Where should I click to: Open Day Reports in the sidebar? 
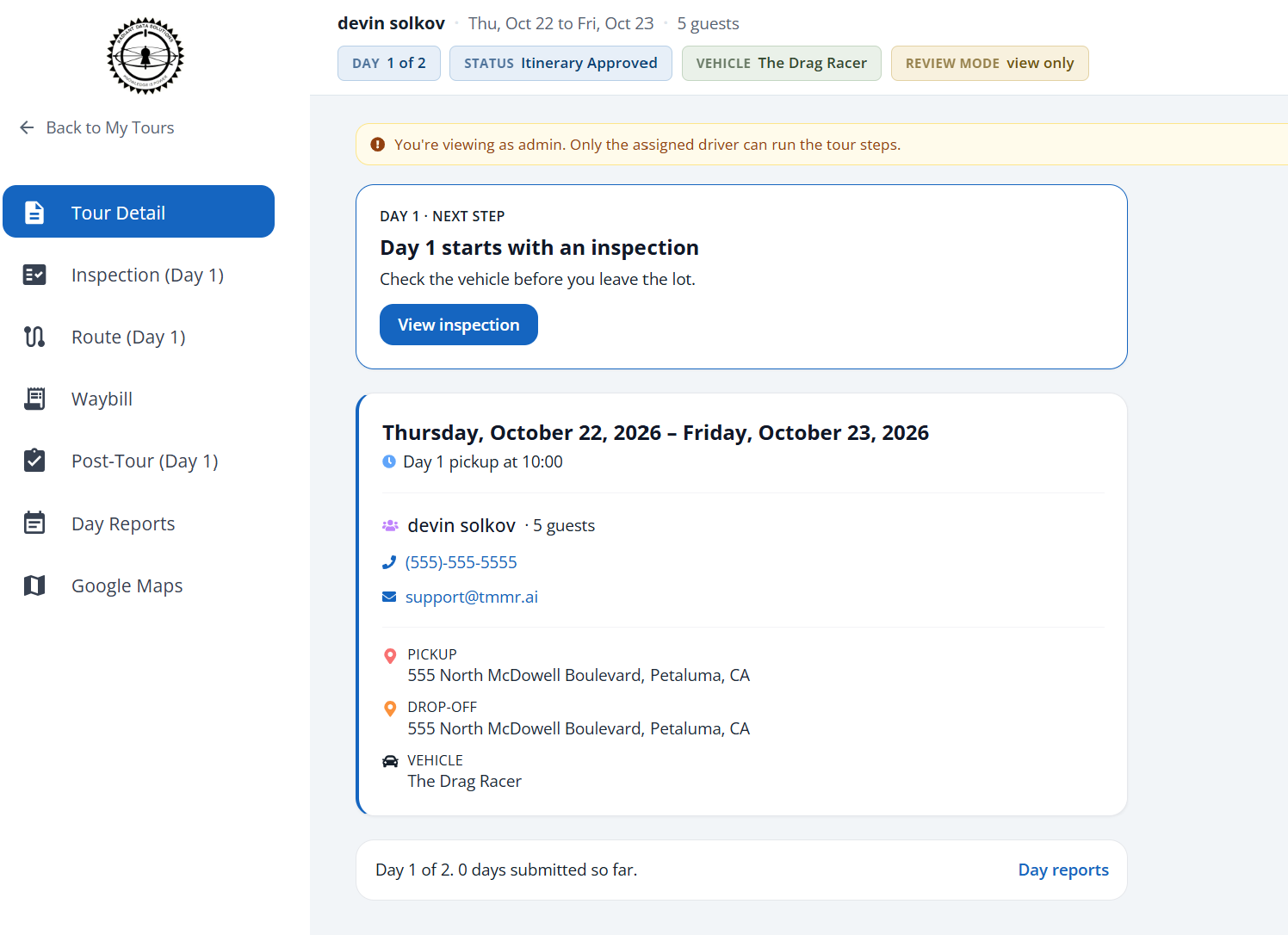pyautogui.click(x=139, y=523)
